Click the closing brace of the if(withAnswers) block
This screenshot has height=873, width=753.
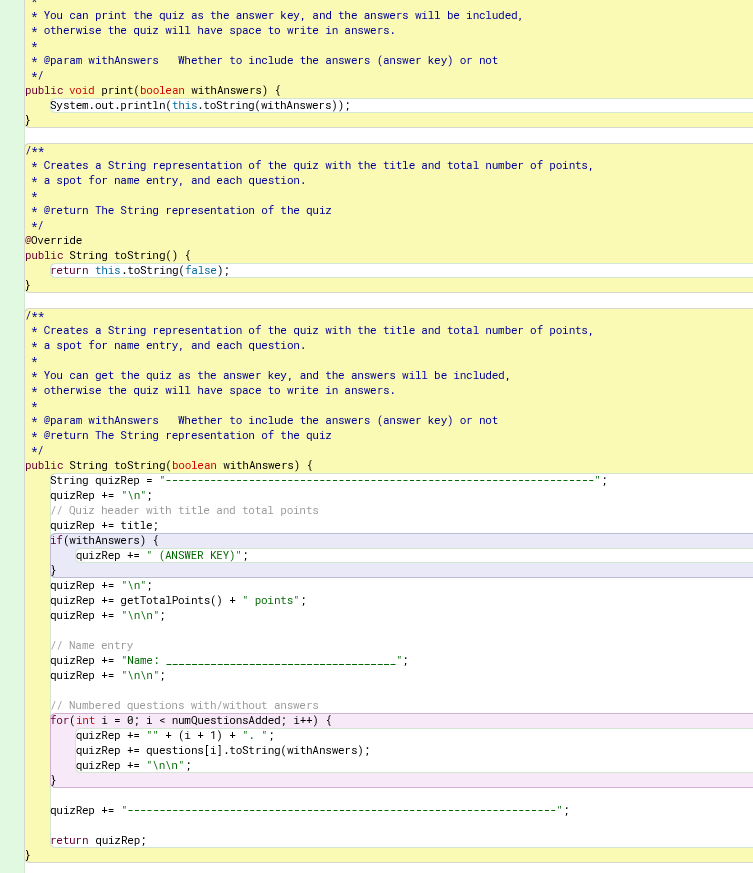(53, 571)
